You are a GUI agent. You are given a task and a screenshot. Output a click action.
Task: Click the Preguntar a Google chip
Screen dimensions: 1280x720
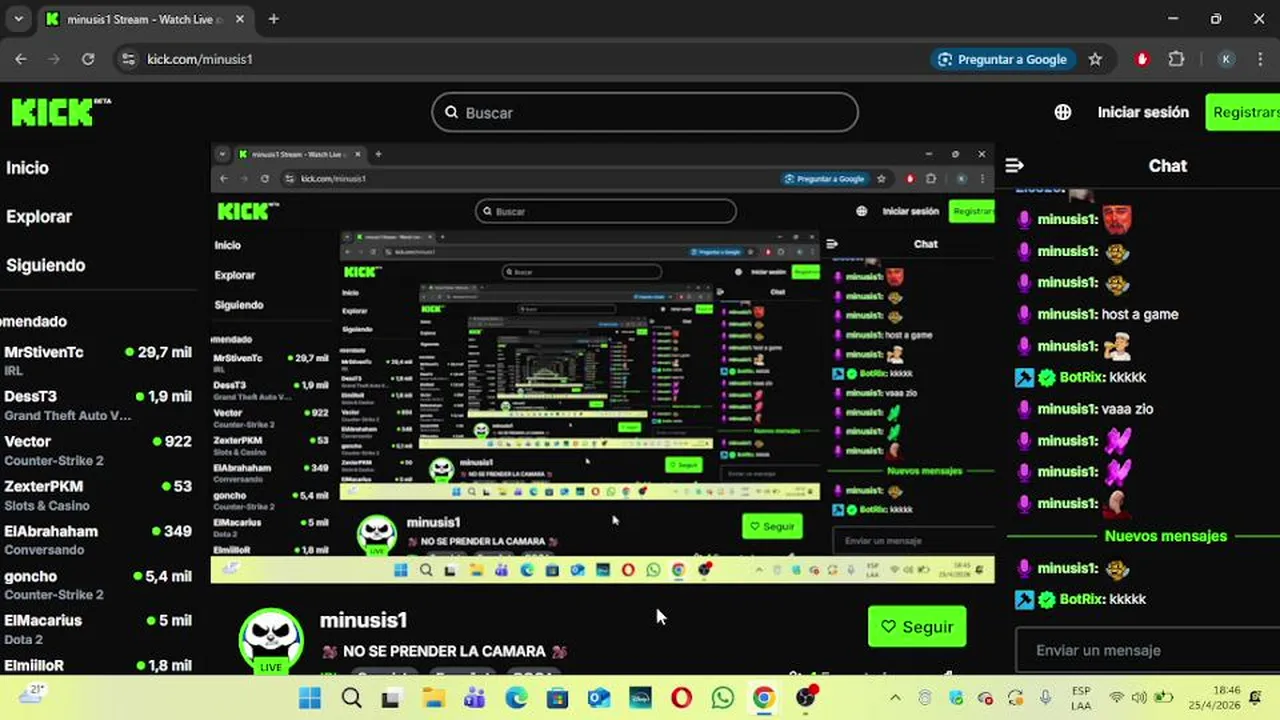coord(1003,59)
